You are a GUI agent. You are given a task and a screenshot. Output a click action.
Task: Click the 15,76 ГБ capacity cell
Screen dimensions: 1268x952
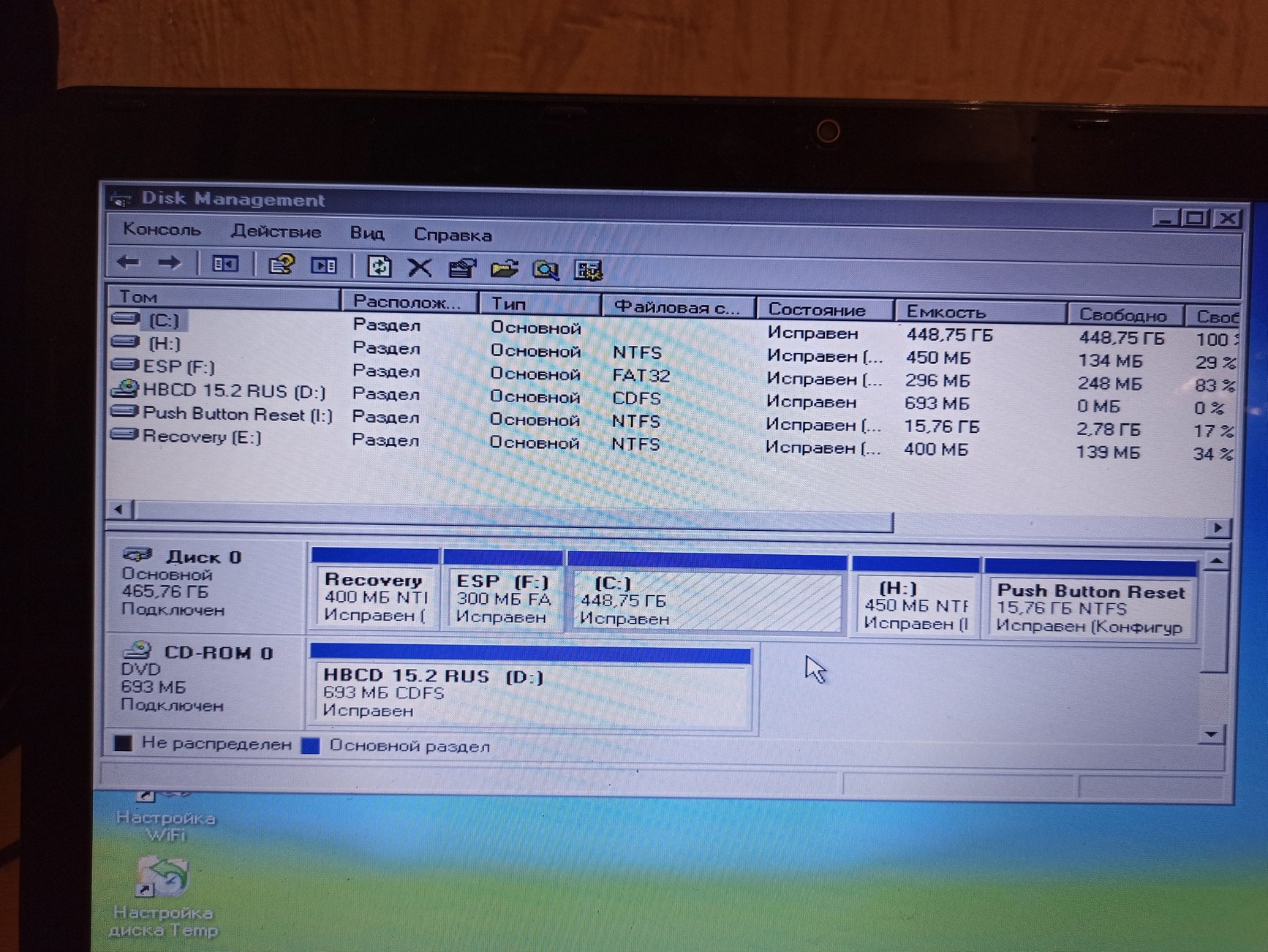941,426
